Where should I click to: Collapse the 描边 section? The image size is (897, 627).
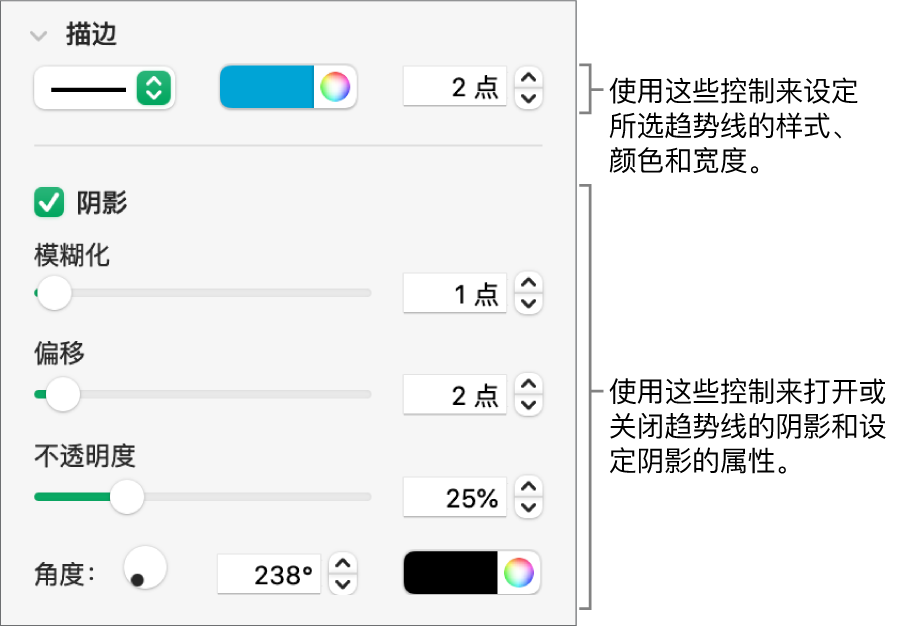click(x=38, y=34)
